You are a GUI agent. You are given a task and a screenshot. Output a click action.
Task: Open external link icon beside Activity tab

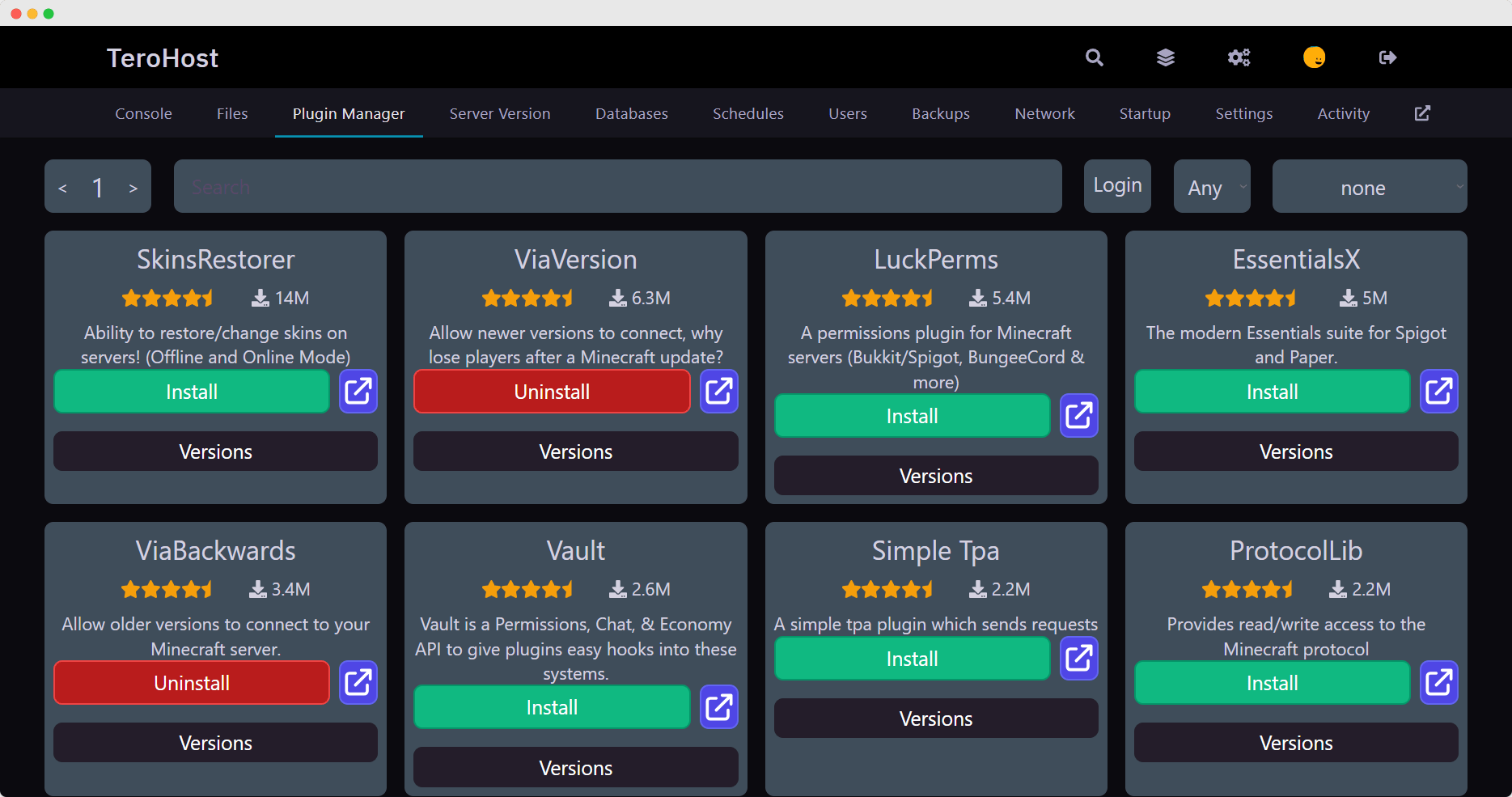(1422, 113)
